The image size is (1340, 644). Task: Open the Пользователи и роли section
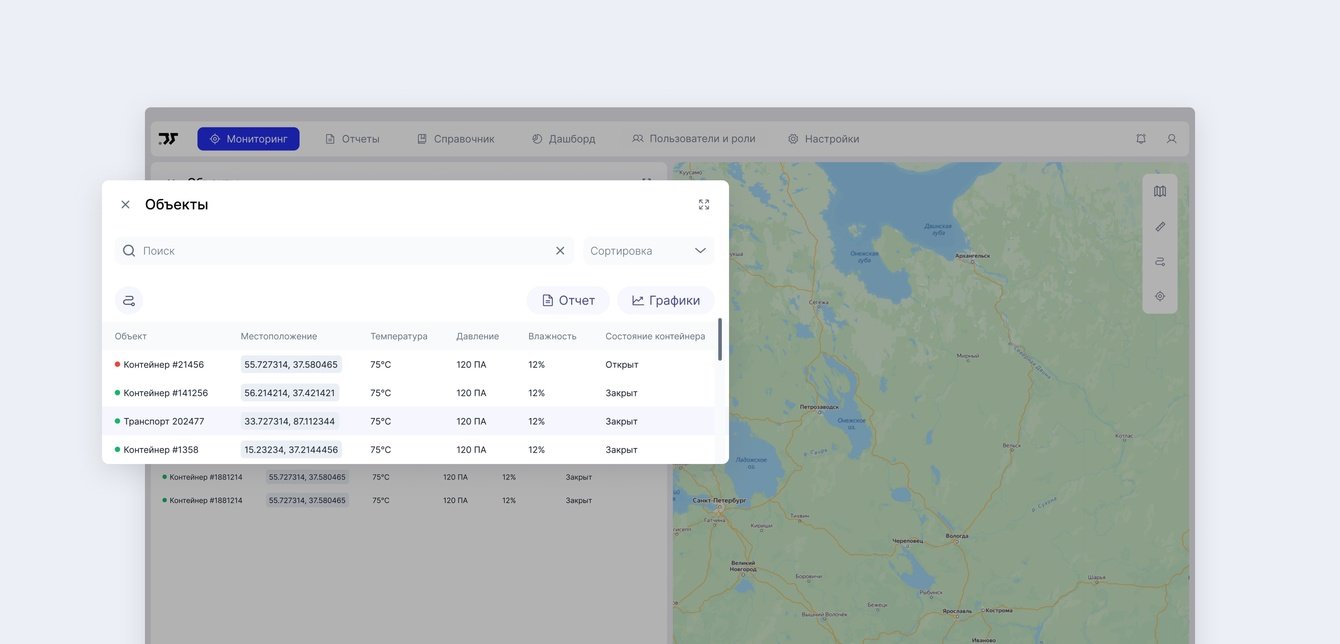click(x=693, y=139)
